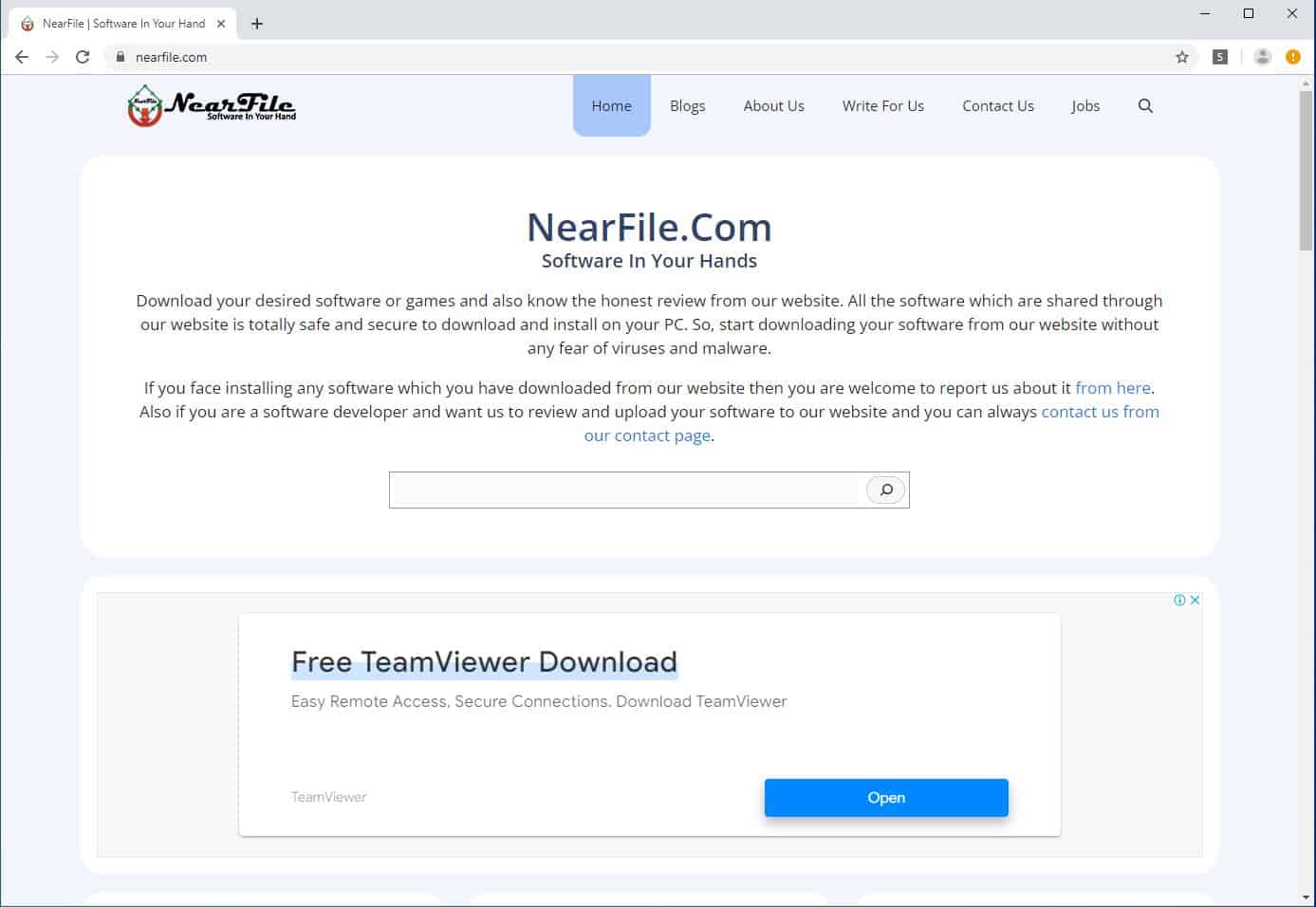
Task: Go to the Home menu item
Action: tap(612, 105)
